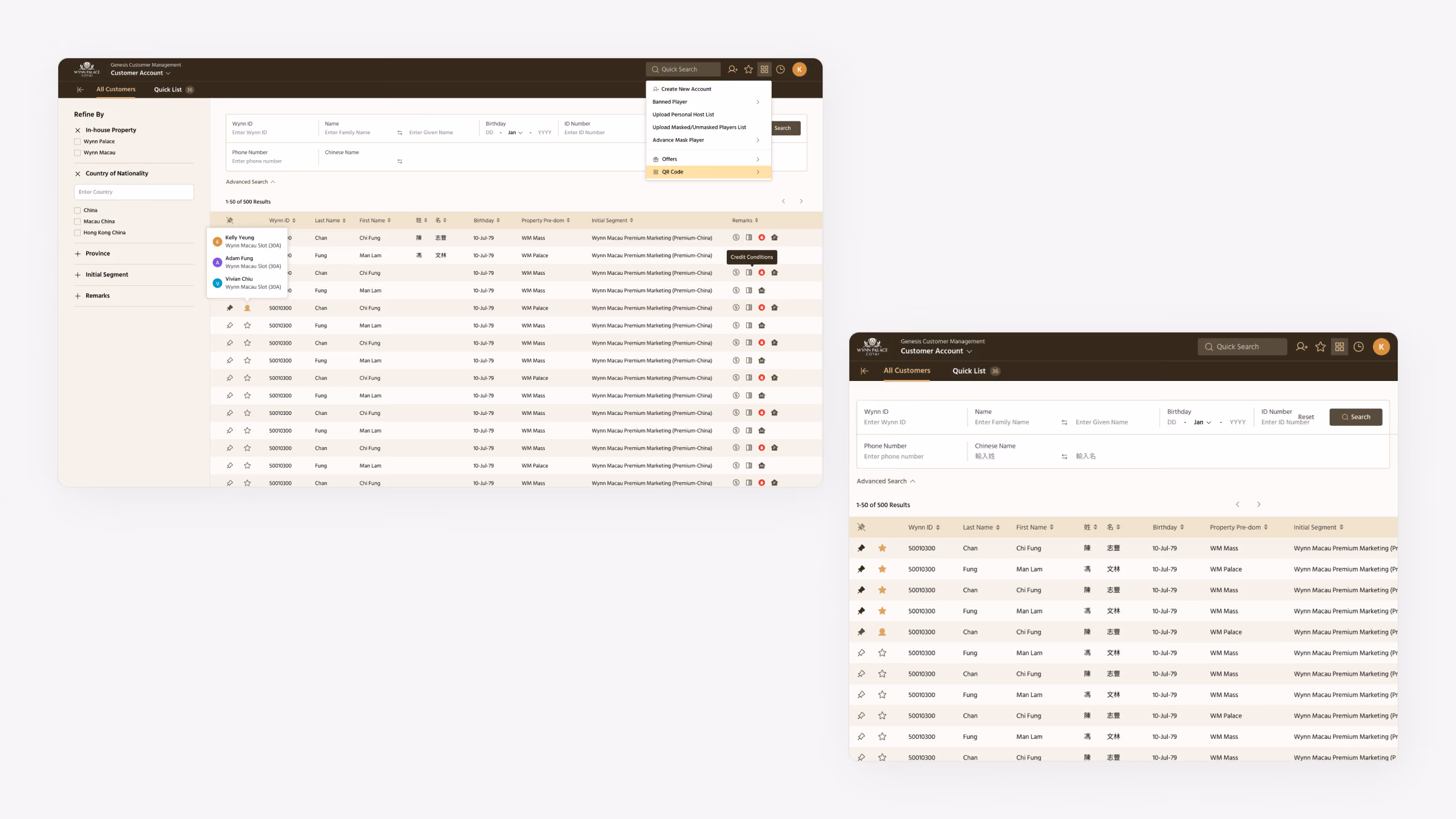The width and height of the screenshot is (1456, 819).
Task: Click the filled pin icon in the left window table
Action: [x=230, y=308]
